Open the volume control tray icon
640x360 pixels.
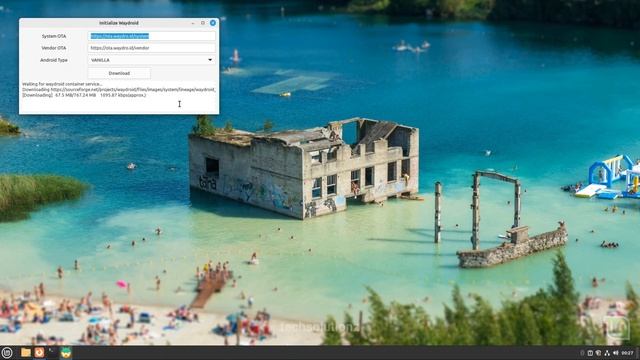tap(616, 353)
